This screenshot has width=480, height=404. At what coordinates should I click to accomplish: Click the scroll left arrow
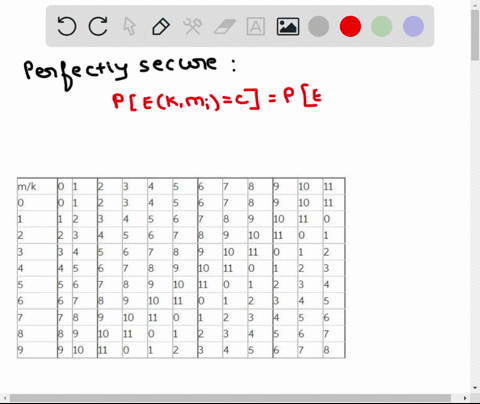(5, 398)
